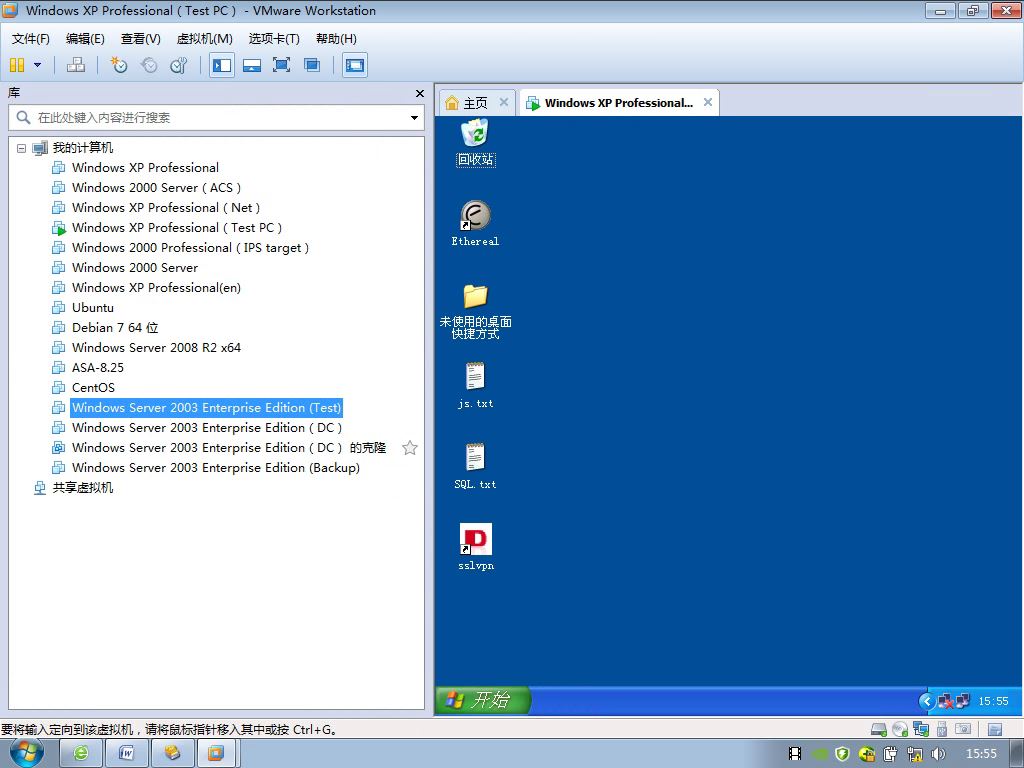Open the 选项卡(T) menu
The image size is (1024, 768).
pos(274,39)
